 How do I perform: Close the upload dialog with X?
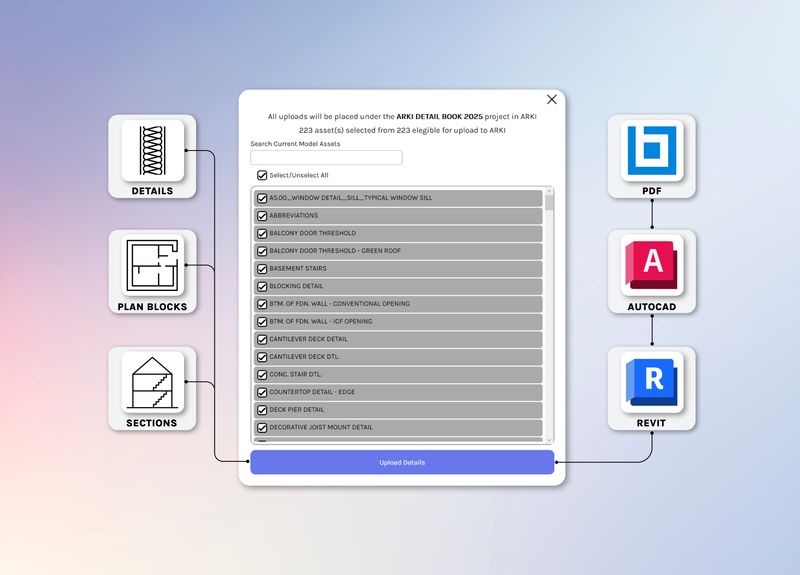(x=552, y=100)
